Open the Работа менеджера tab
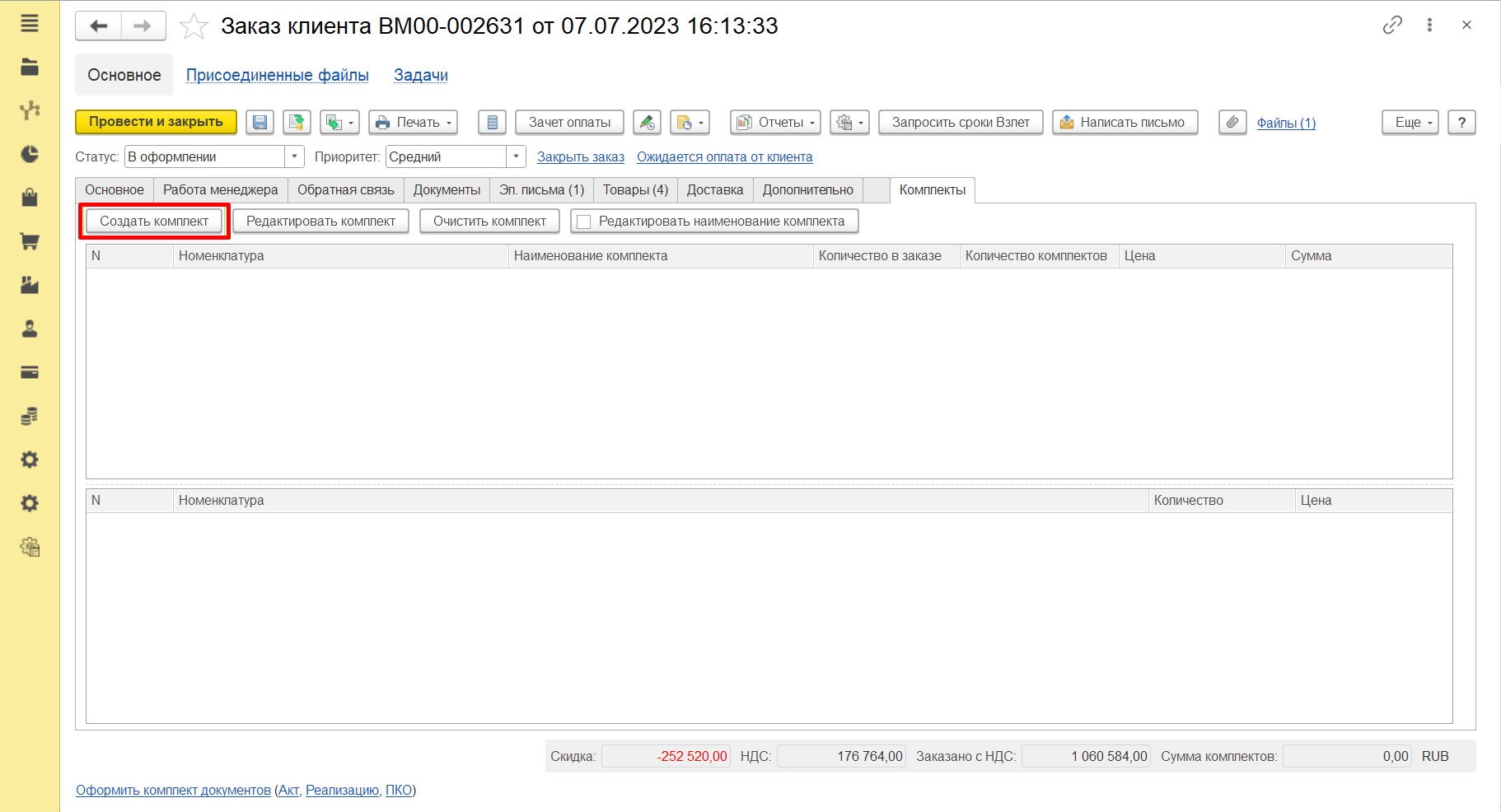 [221, 190]
